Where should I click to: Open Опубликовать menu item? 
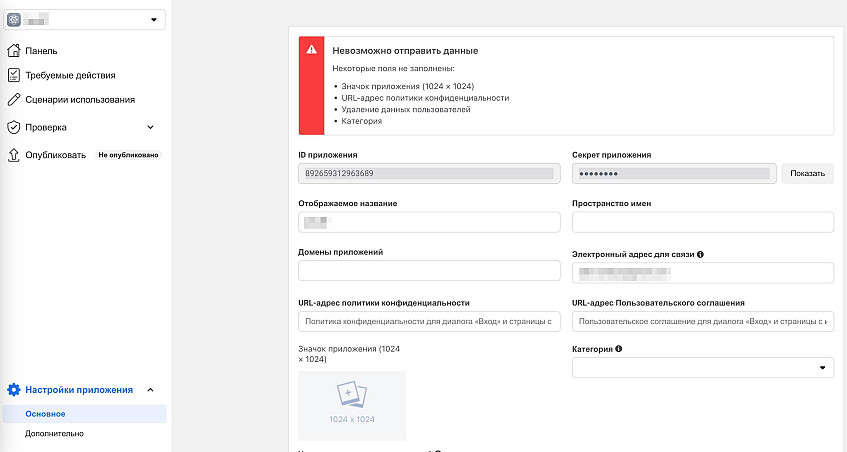pyautogui.click(x=56, y=155)
